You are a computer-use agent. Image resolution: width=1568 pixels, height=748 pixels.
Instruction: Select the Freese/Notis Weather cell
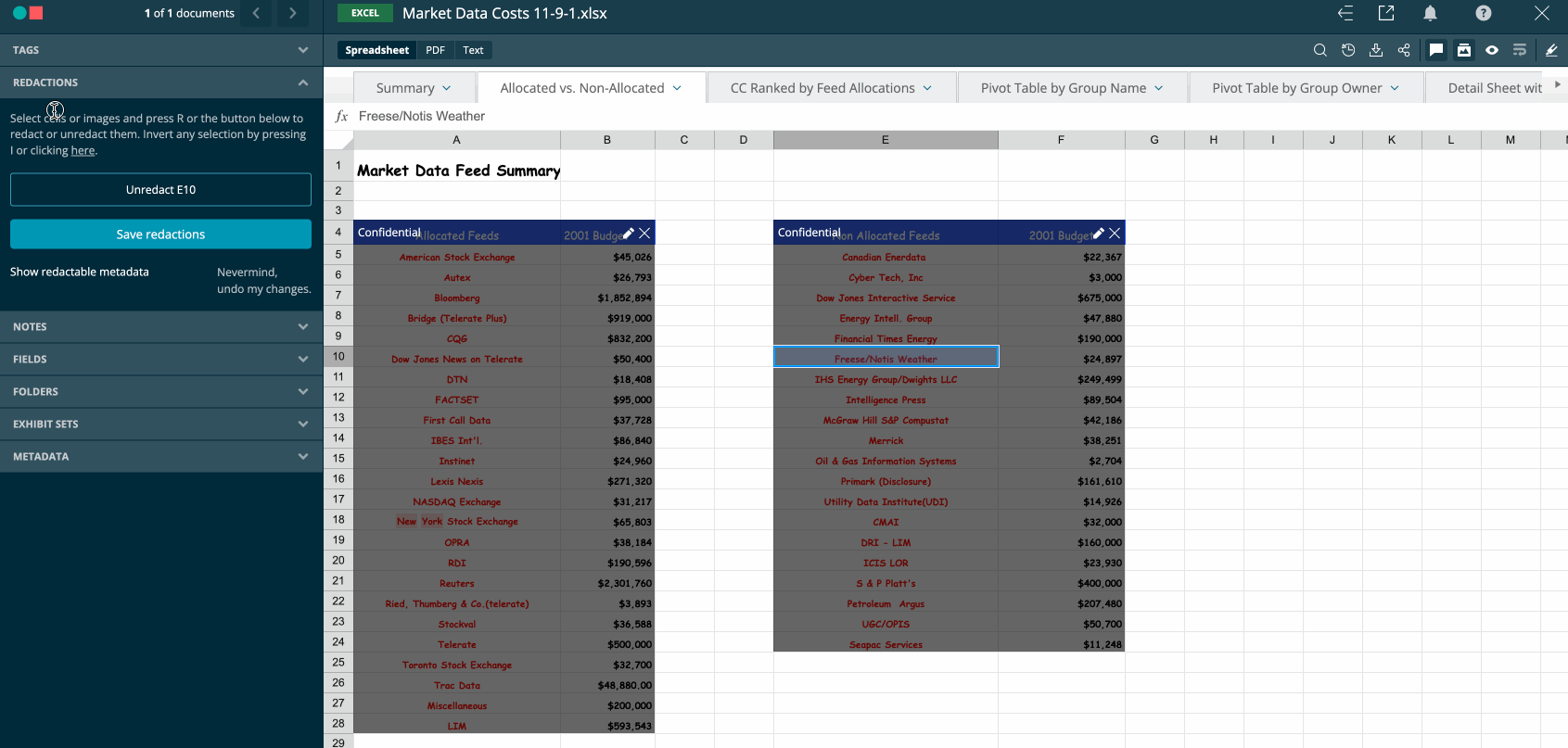(x=886, y=357)
